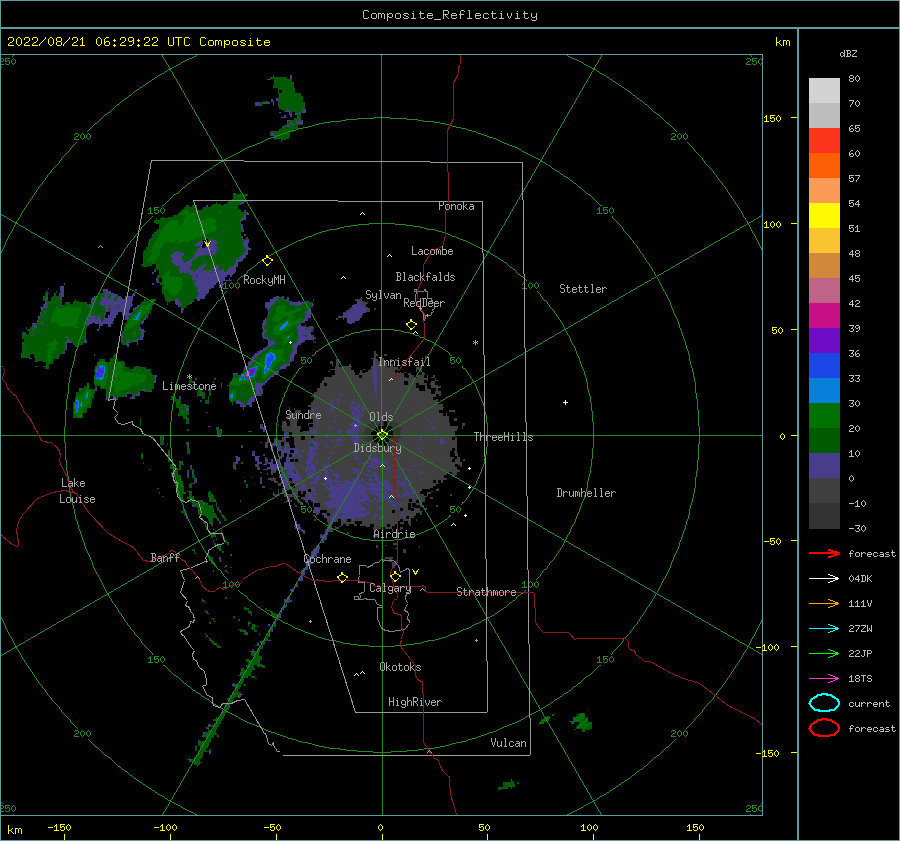Click the red forecast arrow legend icon

click(824, 553)
